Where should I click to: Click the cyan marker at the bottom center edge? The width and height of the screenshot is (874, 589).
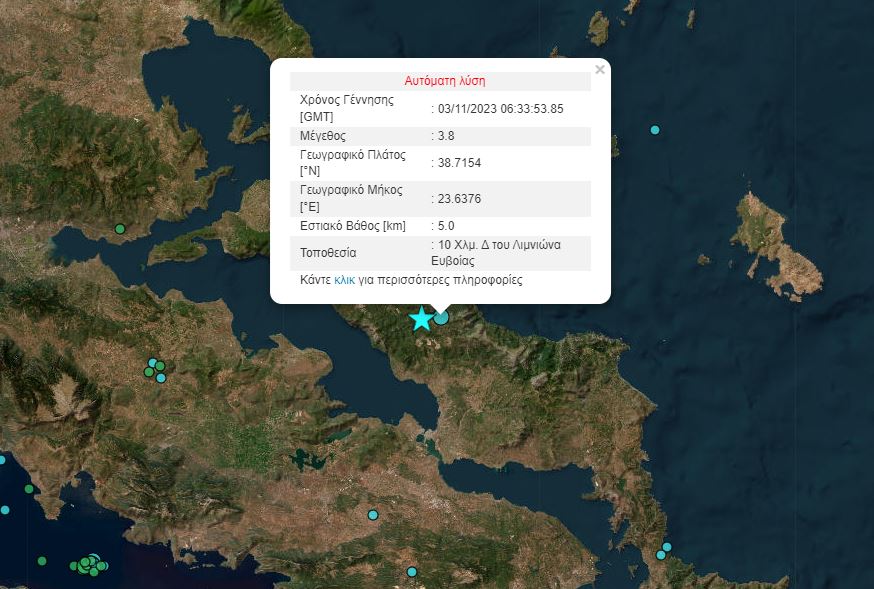[412, 572]
